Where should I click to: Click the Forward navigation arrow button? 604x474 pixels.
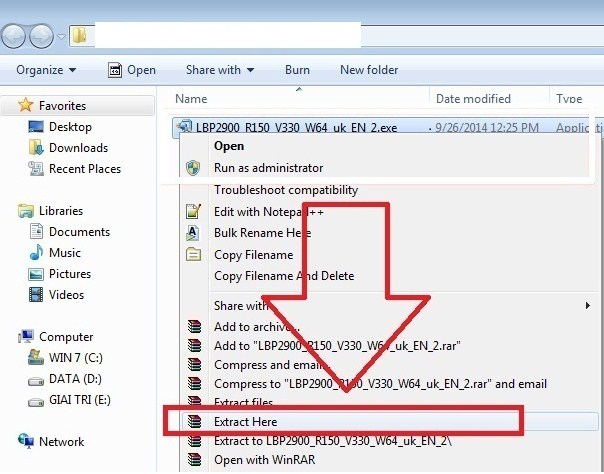(41, 36)
